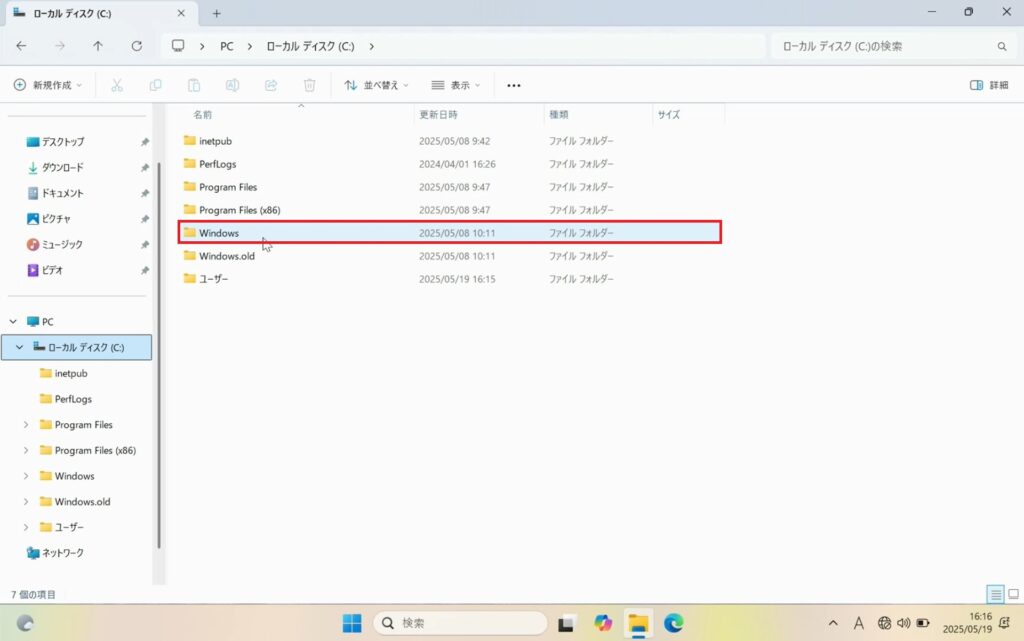
Task: Expand Windows.old in navigation tree
Action: pyautogui.click(x=26, y=502)
